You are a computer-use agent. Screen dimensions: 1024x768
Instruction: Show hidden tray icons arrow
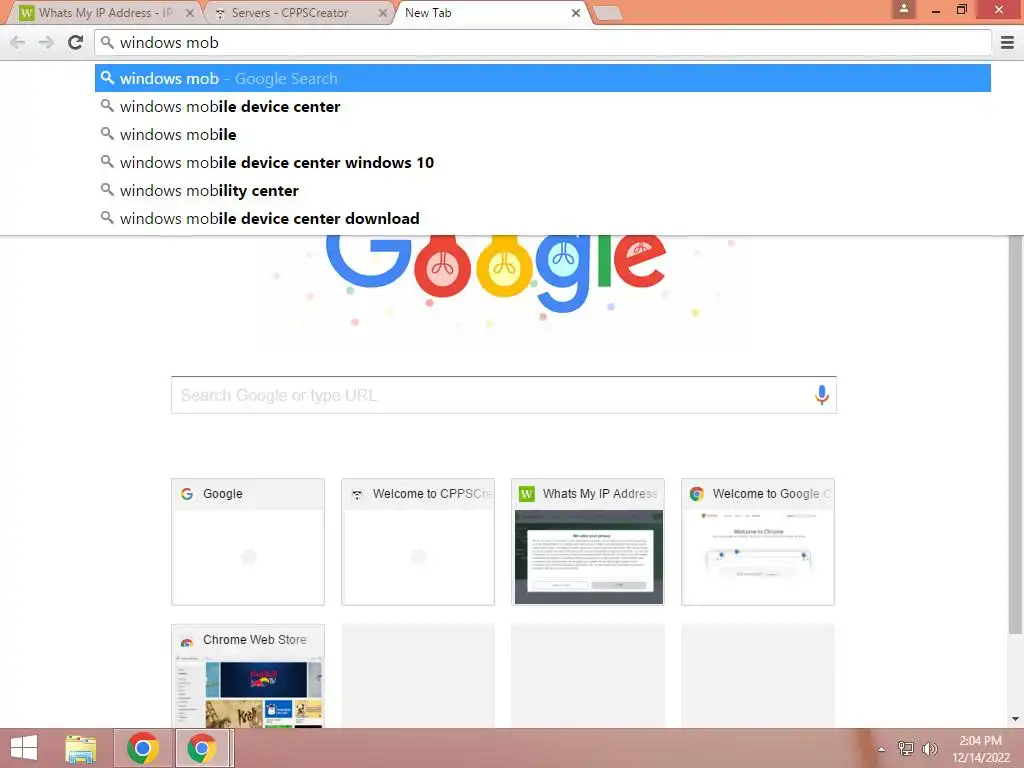point(882,749)
